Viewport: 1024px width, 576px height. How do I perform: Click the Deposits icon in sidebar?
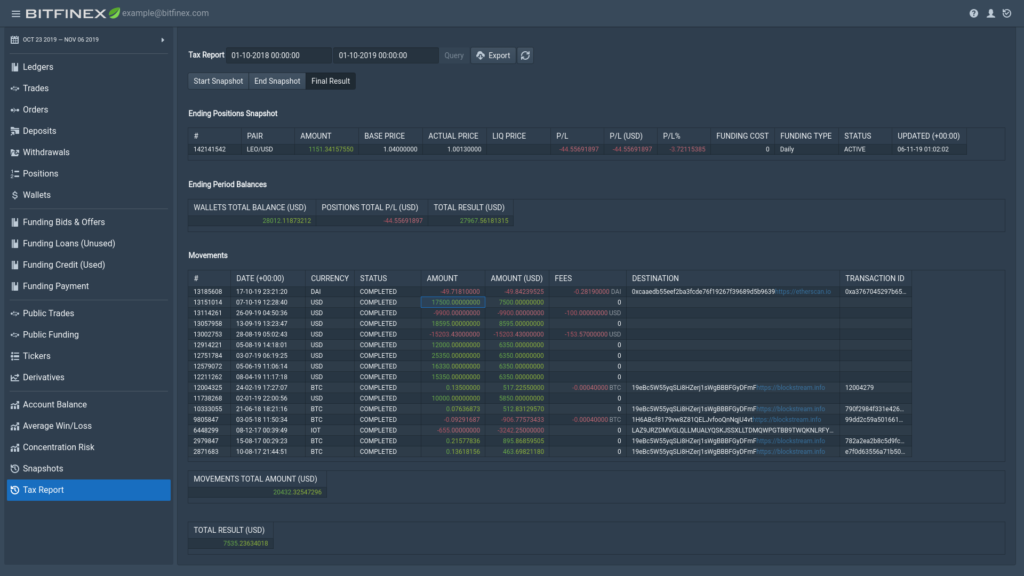tap(15, 131)
